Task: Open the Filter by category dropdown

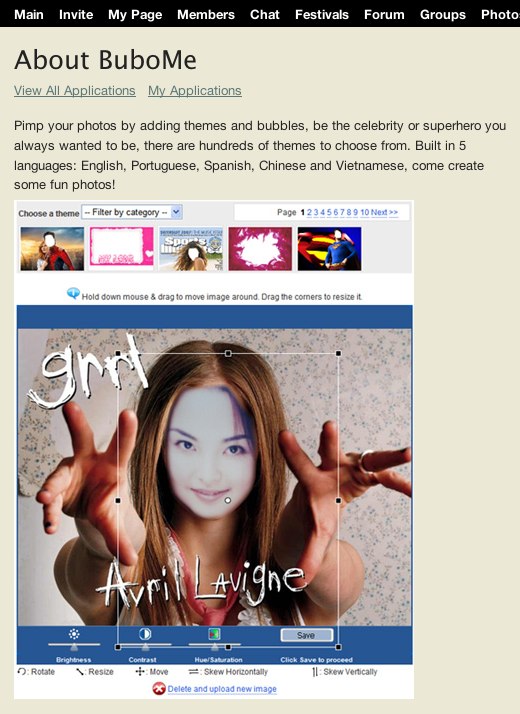Action: pos(132,212)
